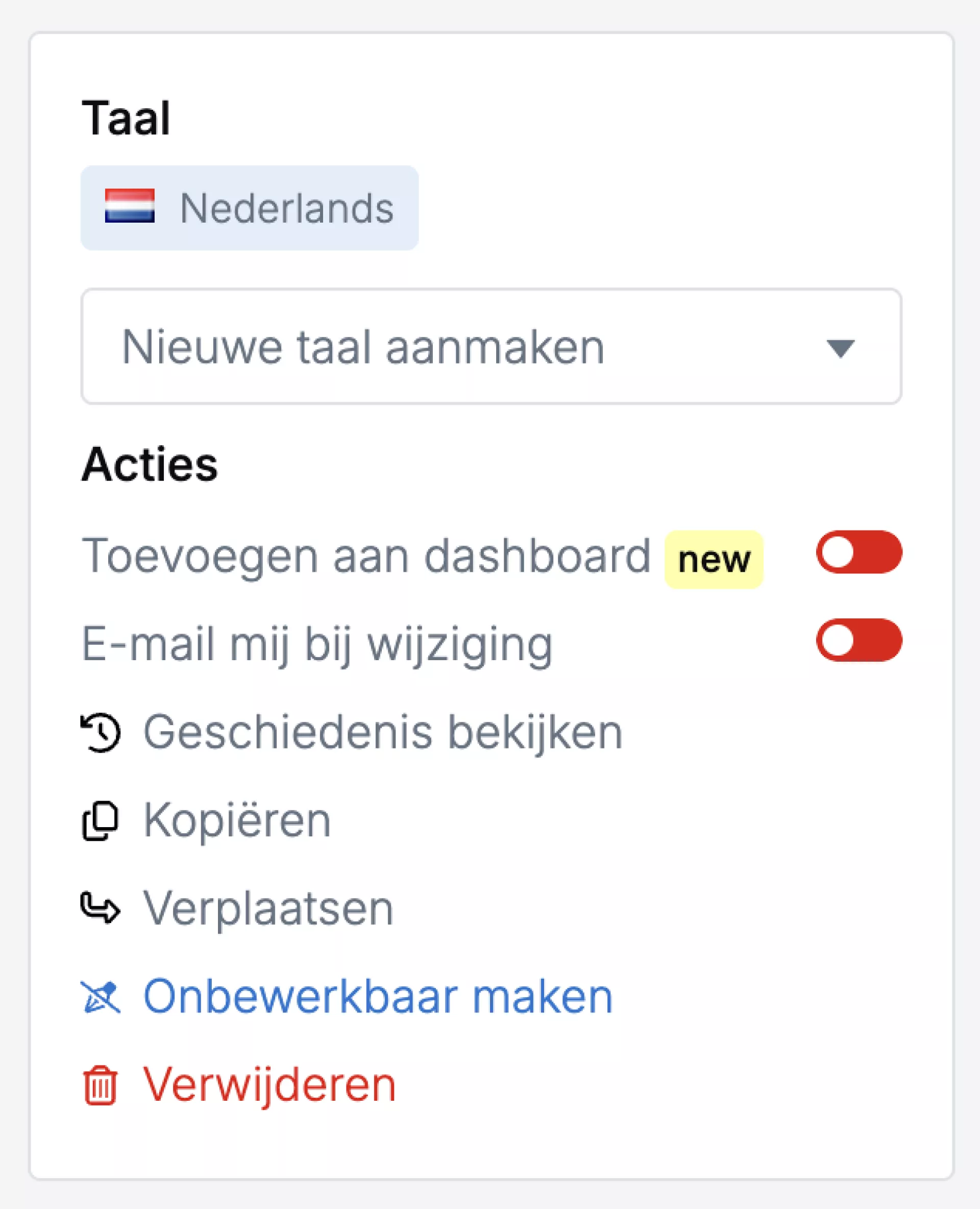Select the 'Verplaatsen' action
This screenshot has width=980, height=1209.
(268, 909)
